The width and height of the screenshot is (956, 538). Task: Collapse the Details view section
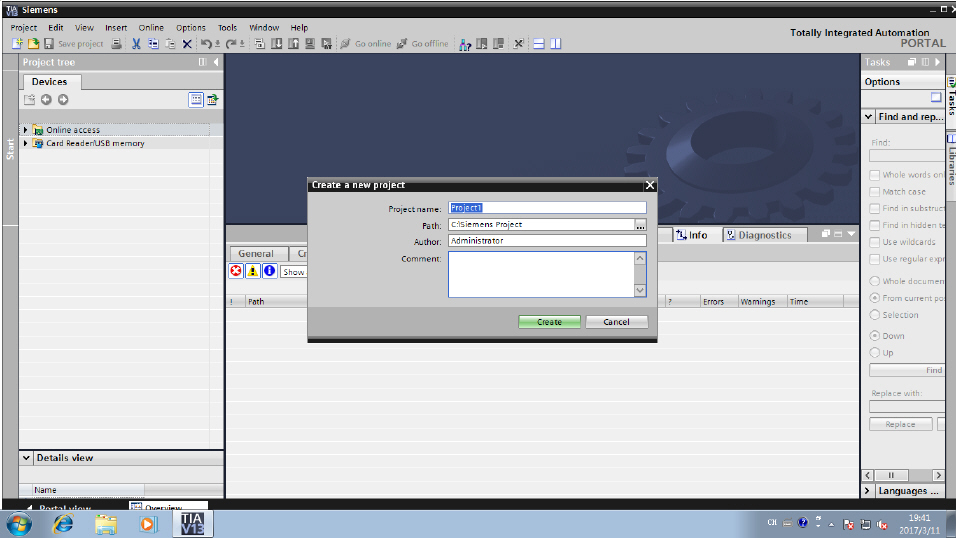[26, 458]
